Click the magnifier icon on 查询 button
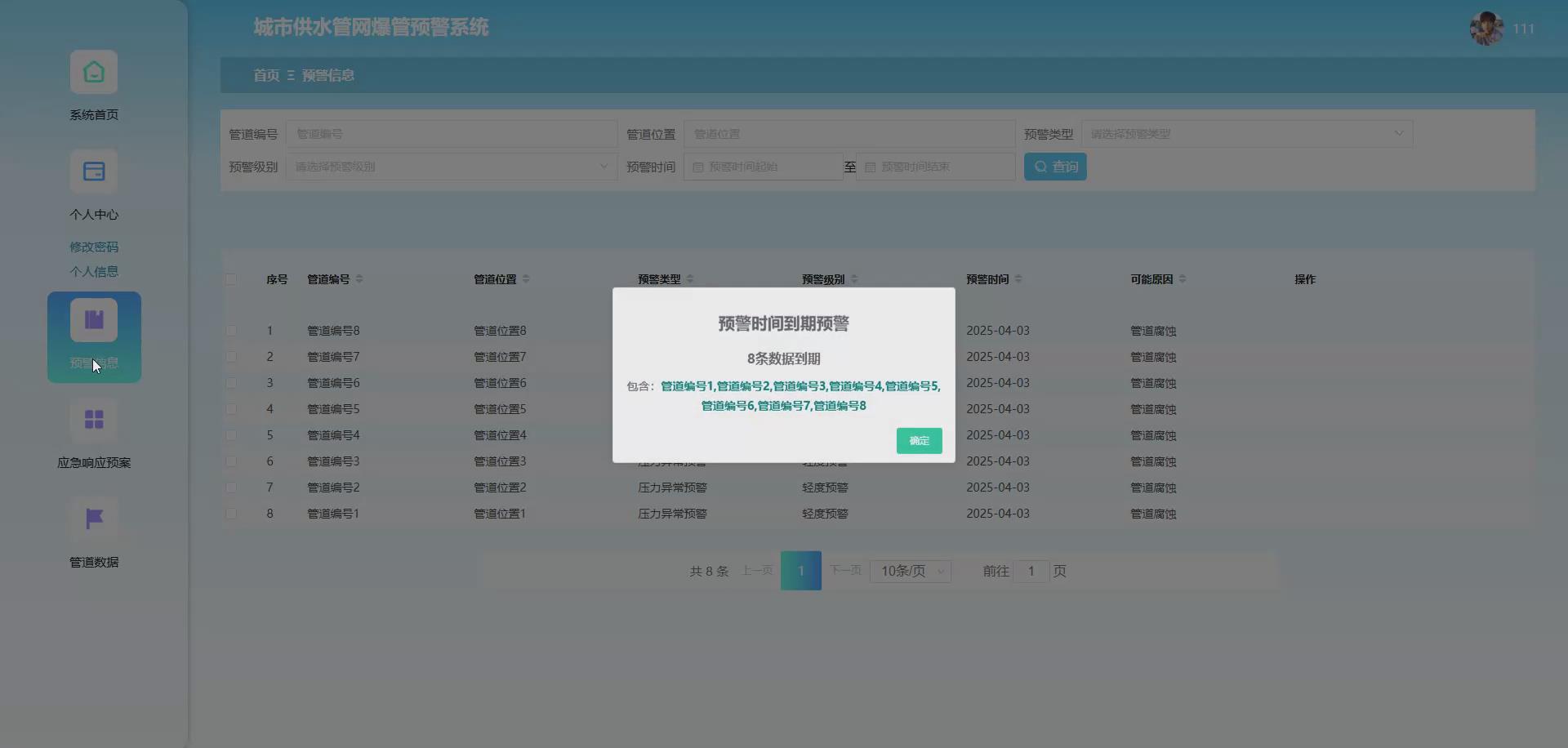This screenshot has height=748, width=1568. [x=1040, y=167]
